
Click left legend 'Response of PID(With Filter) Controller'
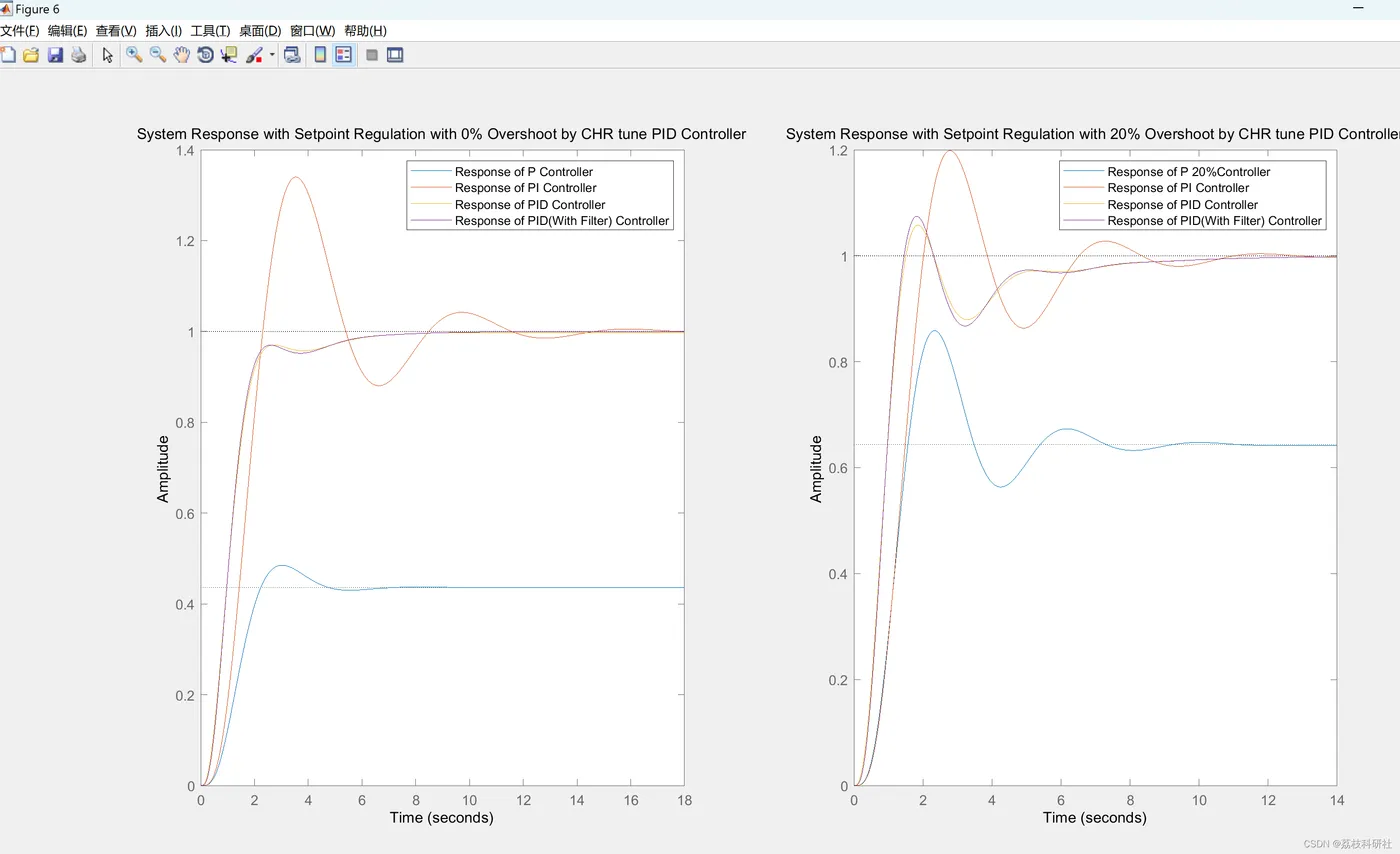click(562, 220)
